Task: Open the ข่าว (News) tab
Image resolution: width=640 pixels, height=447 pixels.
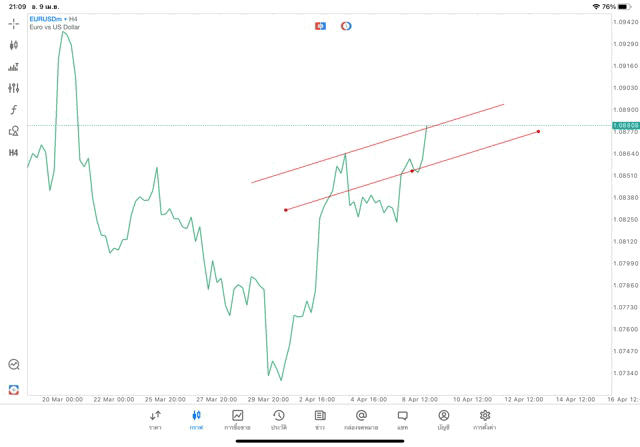Action: (x=320, y=419)
